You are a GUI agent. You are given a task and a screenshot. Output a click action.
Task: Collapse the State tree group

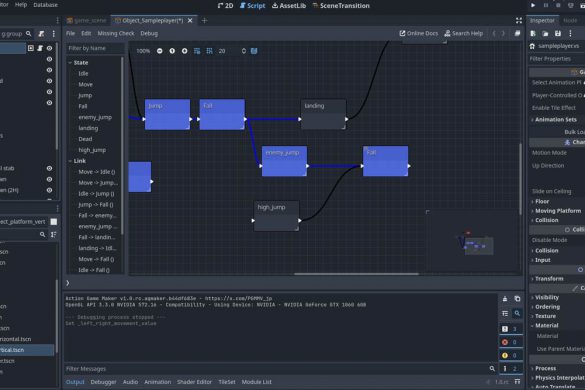[70, 63]
